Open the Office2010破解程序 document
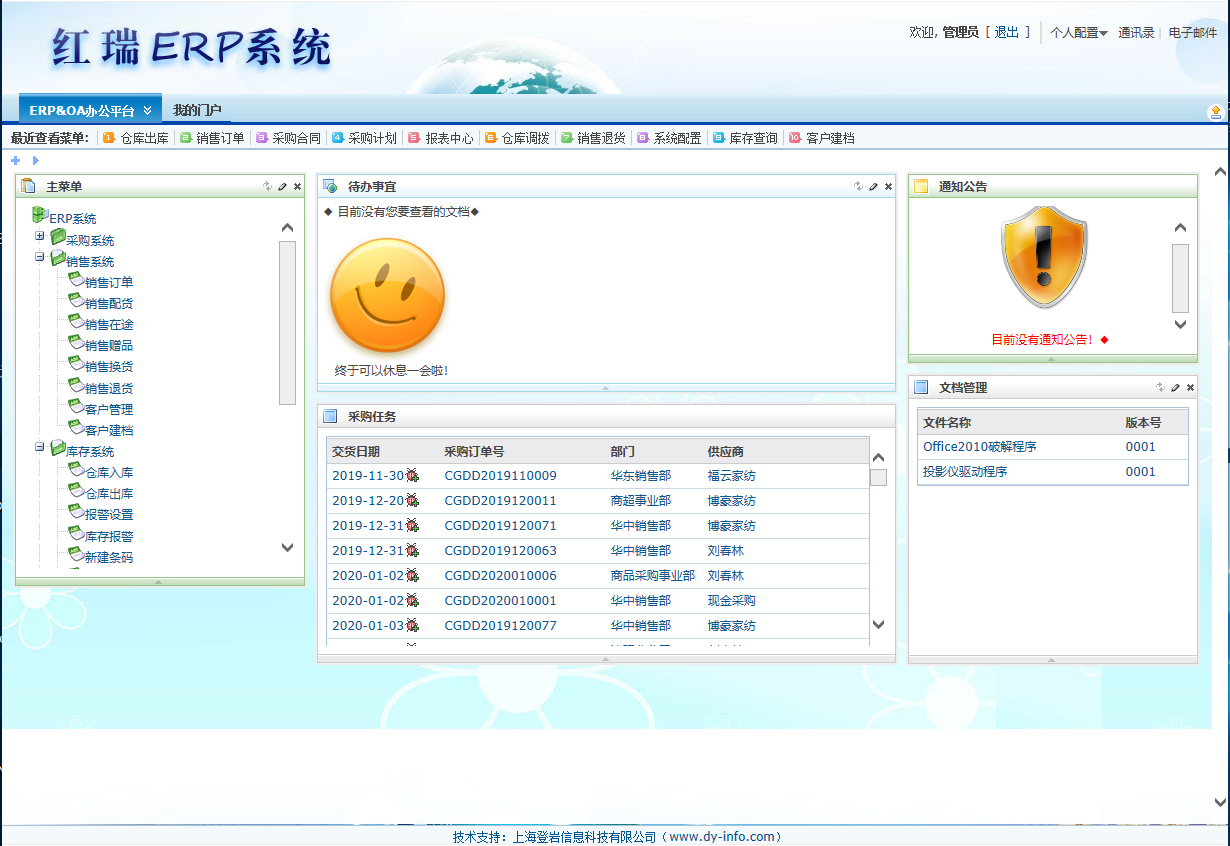The image size is (1230, 846). click(x=979, y=447)
